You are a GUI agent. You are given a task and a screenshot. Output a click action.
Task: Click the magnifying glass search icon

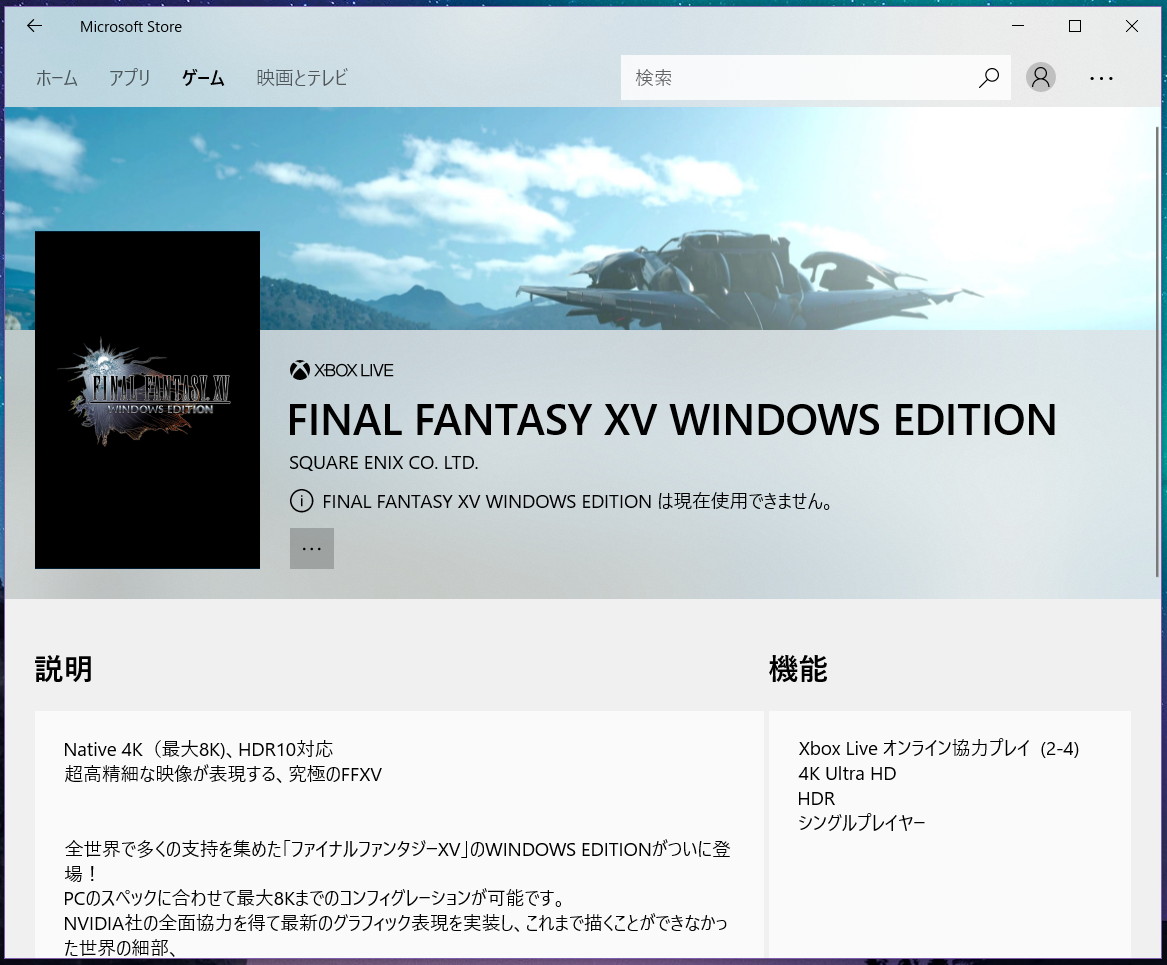coord(989,77)
